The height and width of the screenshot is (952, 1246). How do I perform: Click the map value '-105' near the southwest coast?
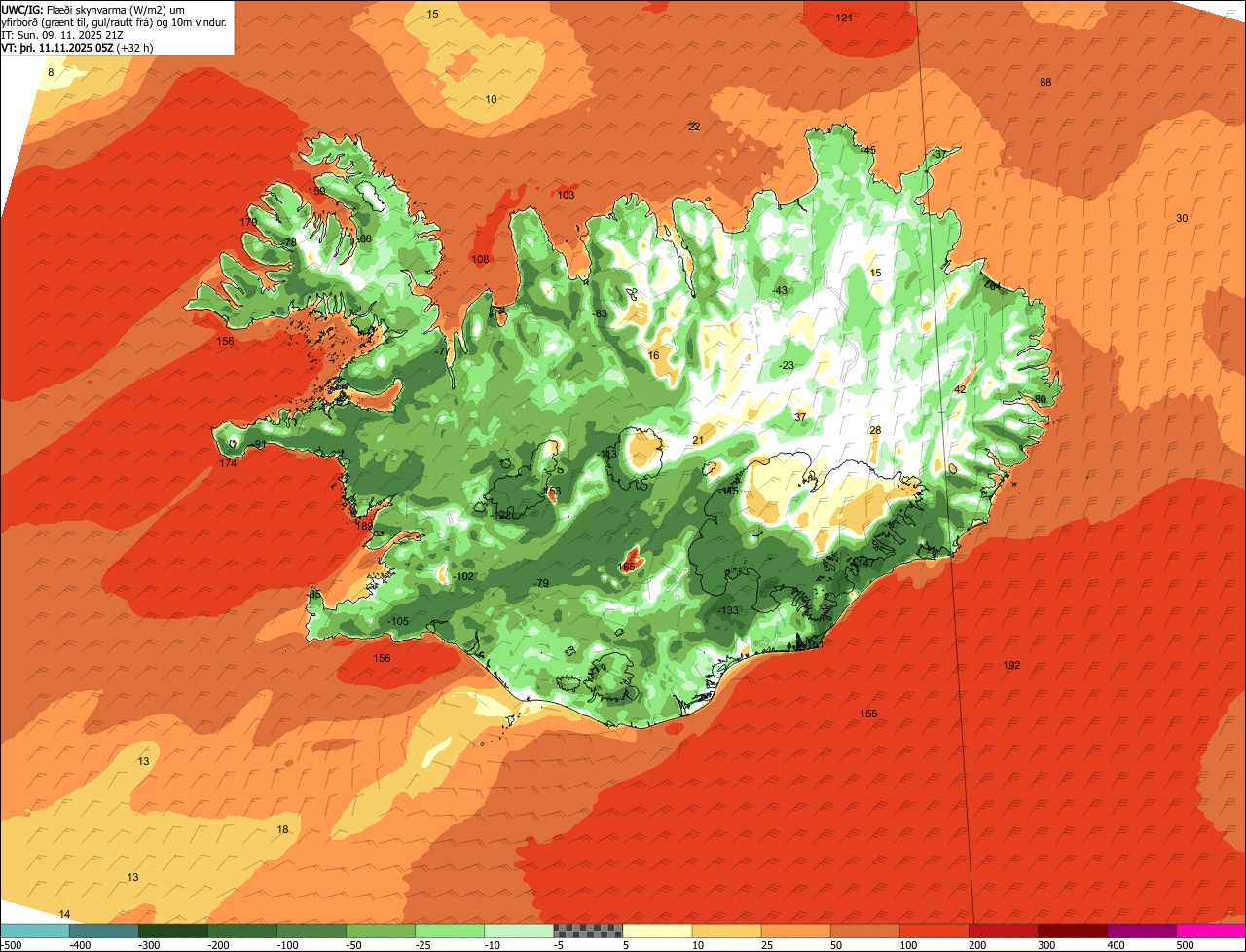click(397, 621)
